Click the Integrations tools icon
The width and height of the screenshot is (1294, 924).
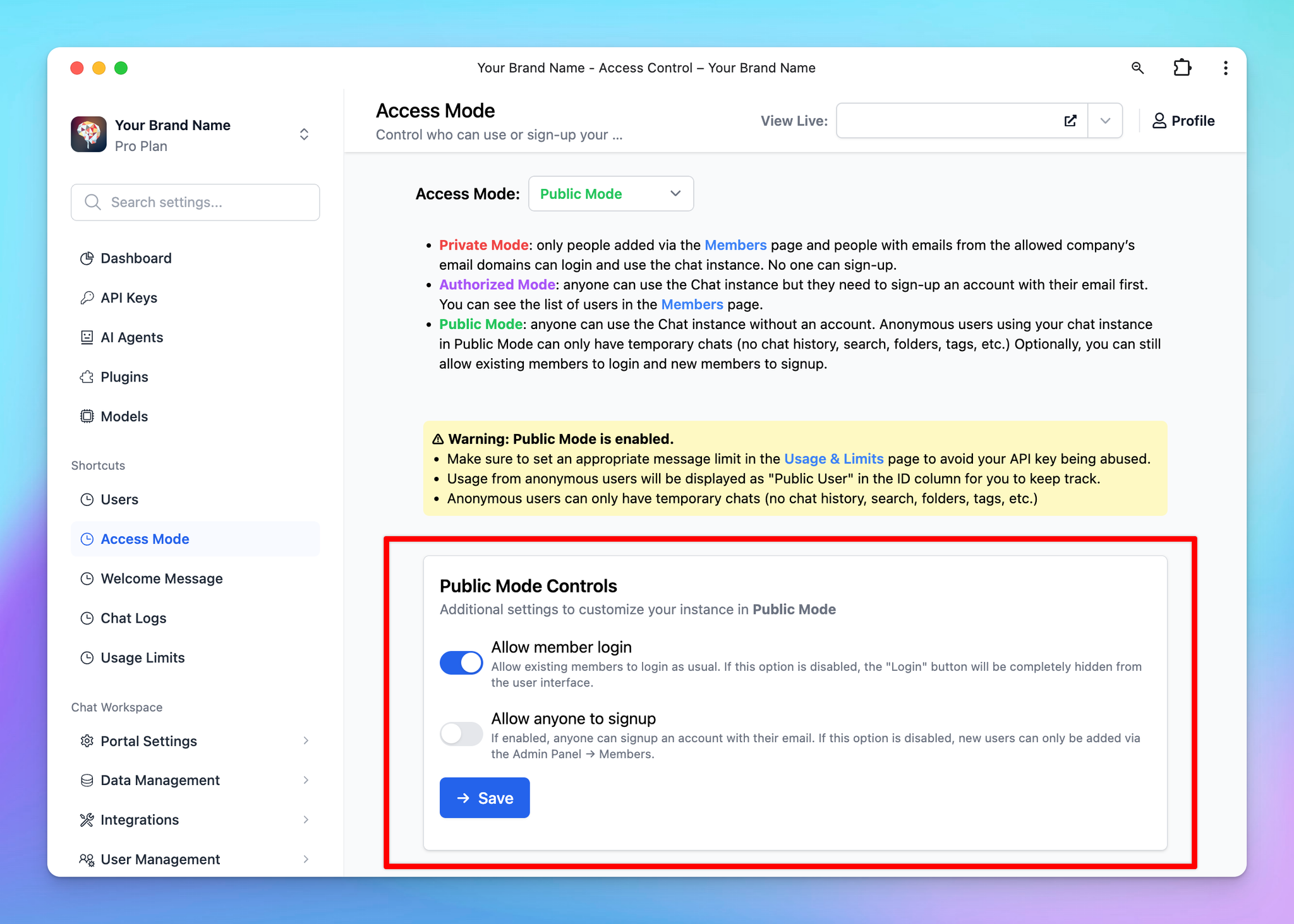tap(87, 820)
